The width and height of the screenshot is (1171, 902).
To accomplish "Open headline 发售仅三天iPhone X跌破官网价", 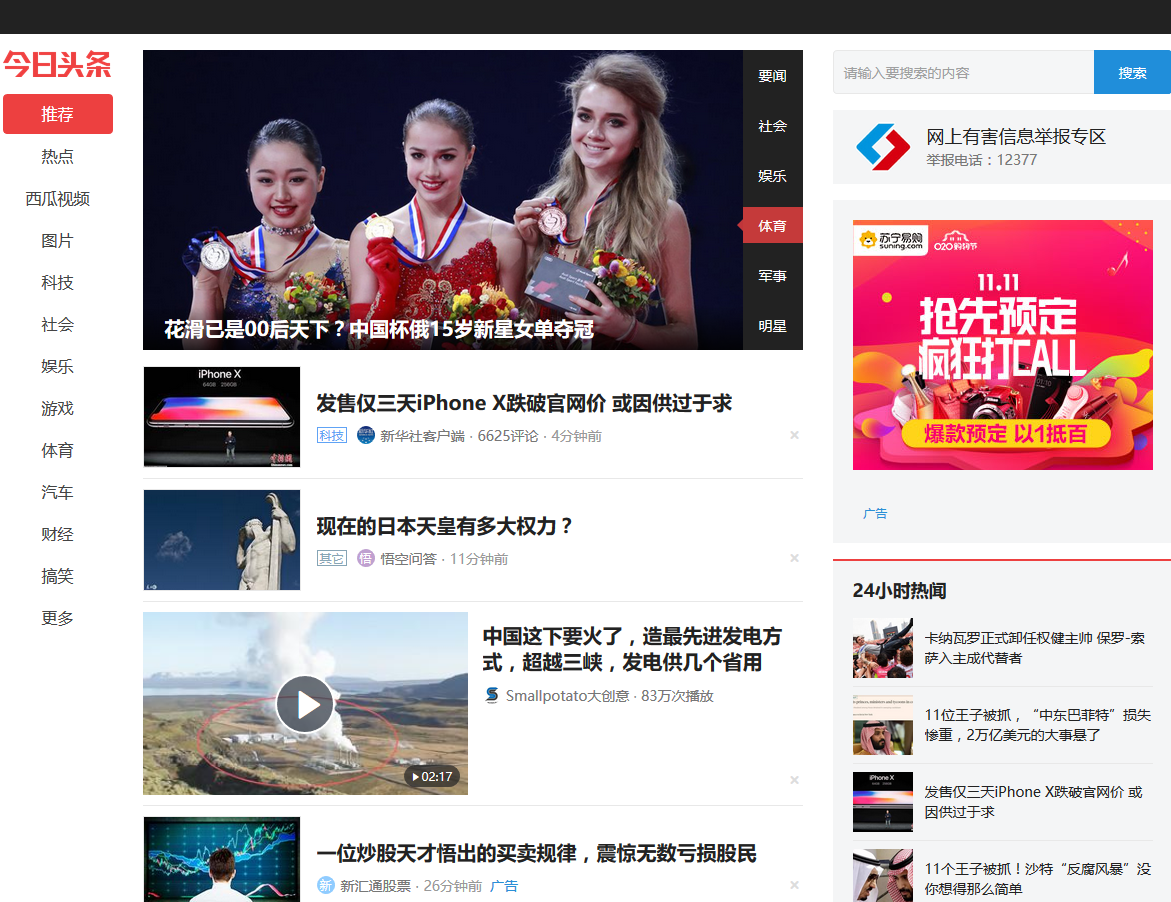I will [x=524, y=403].
